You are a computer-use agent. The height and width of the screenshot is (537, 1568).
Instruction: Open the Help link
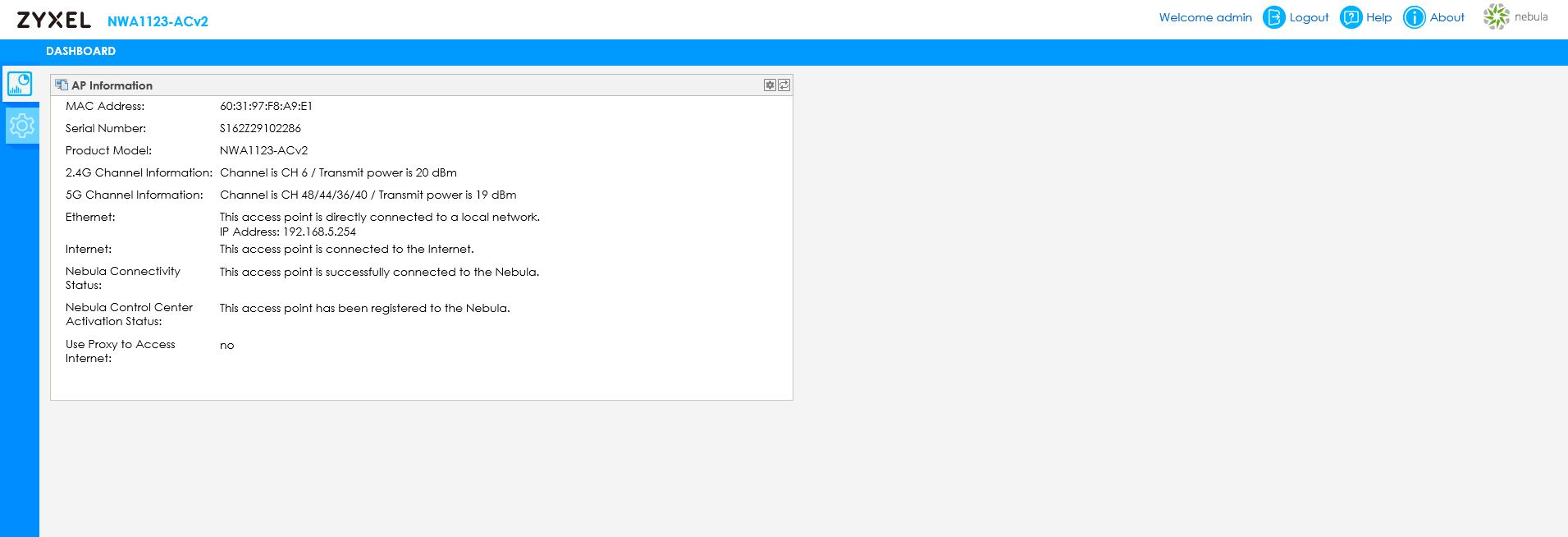pos(1378,17)
